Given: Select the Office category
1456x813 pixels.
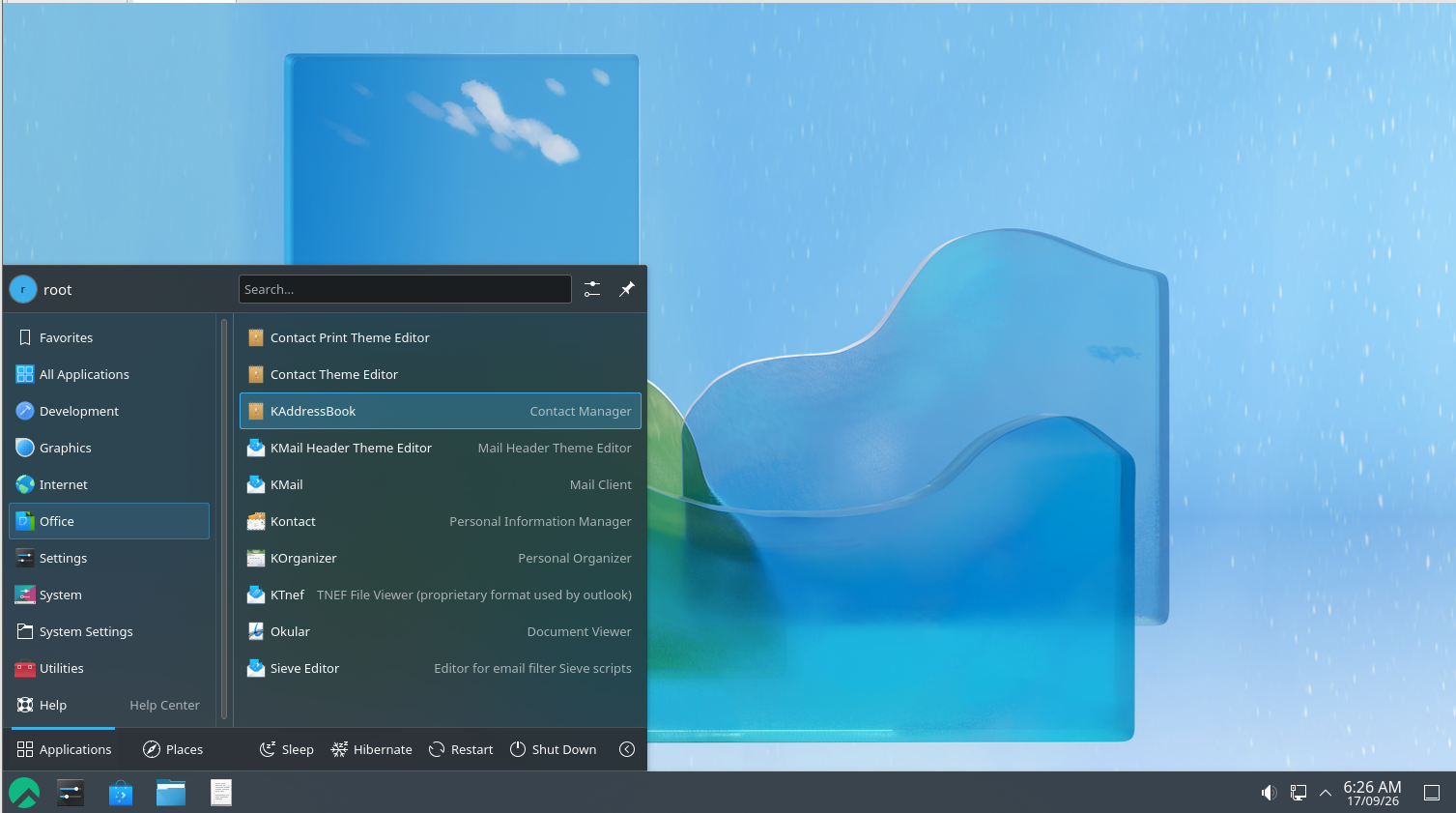Looking at the screenshot, I should point(109,521).
